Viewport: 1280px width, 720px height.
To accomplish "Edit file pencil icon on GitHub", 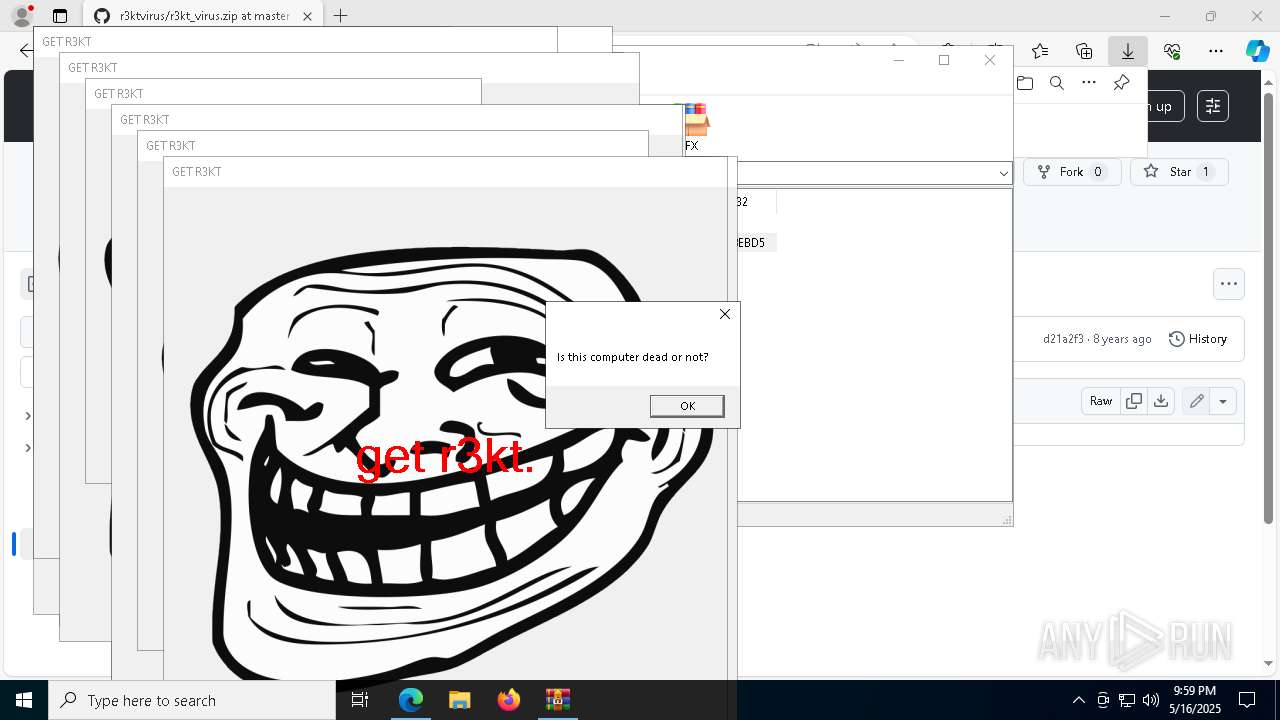I will [x=1196, y=401].
